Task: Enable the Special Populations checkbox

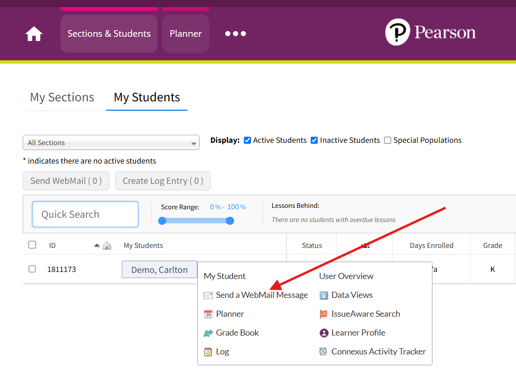Action: (x=387, y=140)
